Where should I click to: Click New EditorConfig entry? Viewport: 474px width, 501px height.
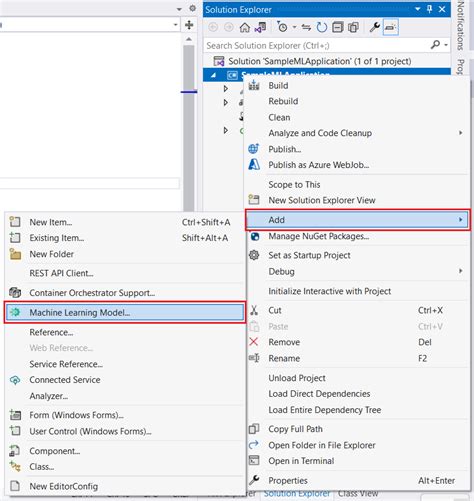pyautogui.click(x=125, y=486)
